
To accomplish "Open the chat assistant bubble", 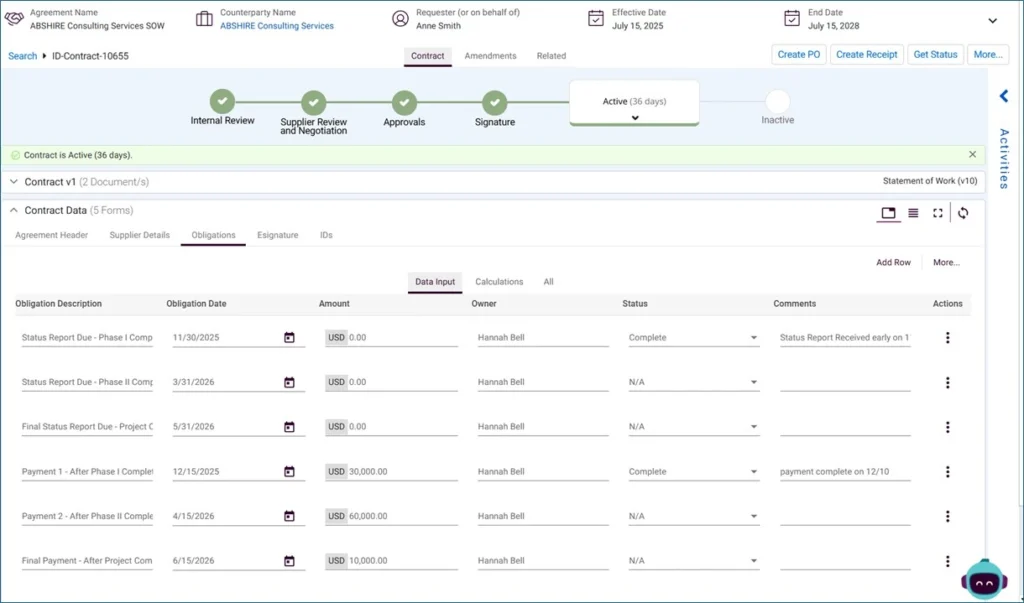I will click(984, 580).
